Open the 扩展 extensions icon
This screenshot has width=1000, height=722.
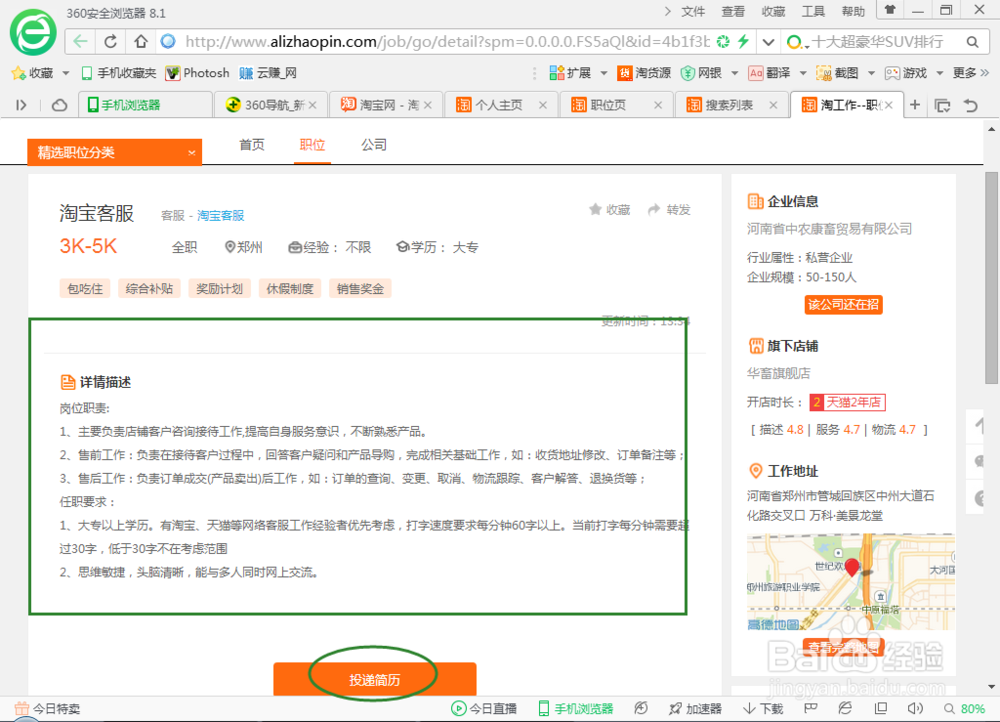pos(570,73)
